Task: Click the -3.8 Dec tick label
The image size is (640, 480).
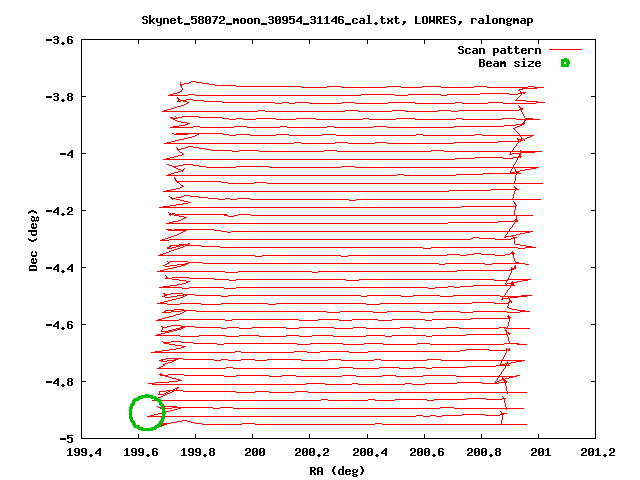Action: coord(59,97)
